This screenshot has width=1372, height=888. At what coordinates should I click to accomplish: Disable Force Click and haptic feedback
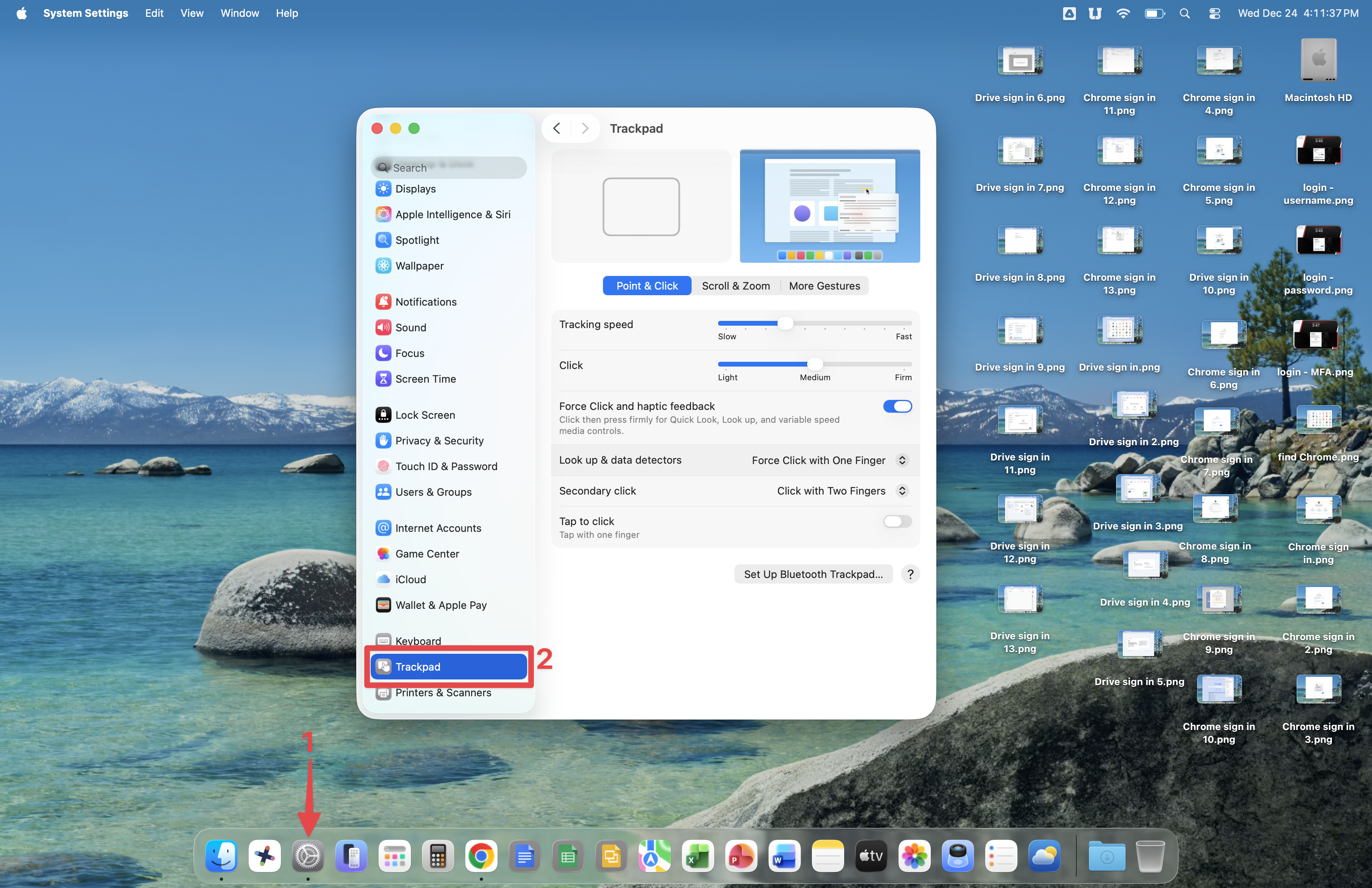click(x=897, y=407)
